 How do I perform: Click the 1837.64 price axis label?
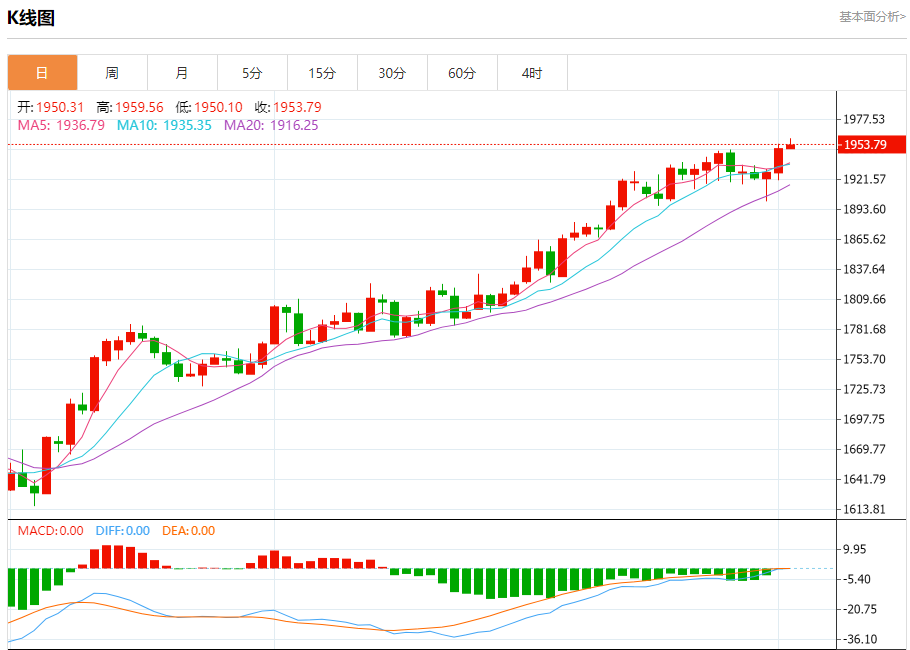(x=864, y=269)
